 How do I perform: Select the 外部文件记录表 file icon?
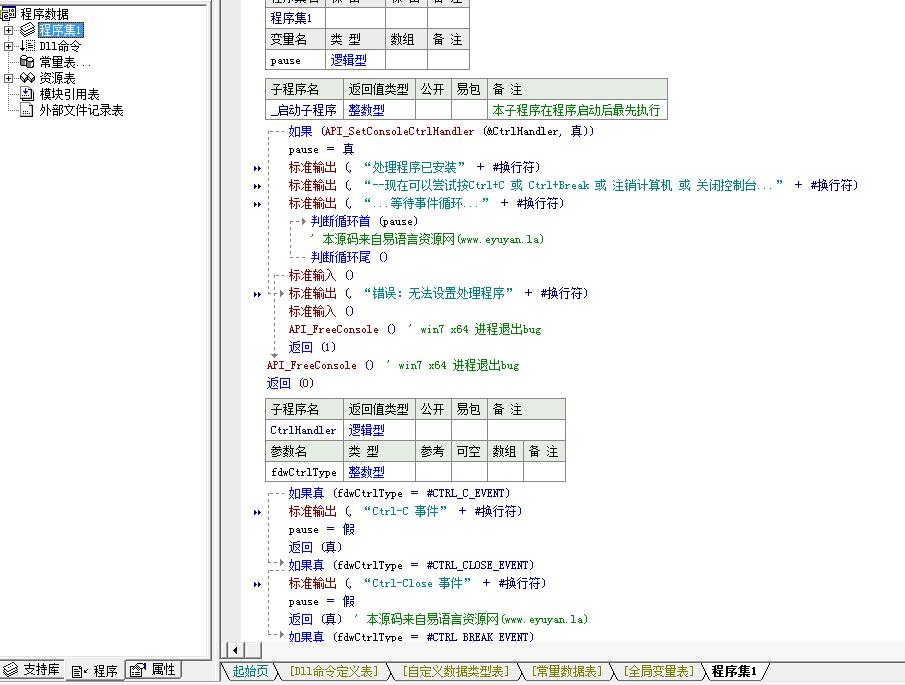28,110
